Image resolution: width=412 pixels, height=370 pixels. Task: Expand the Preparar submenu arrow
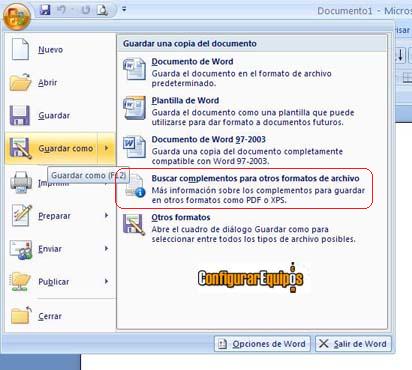(x=106, y=215)
